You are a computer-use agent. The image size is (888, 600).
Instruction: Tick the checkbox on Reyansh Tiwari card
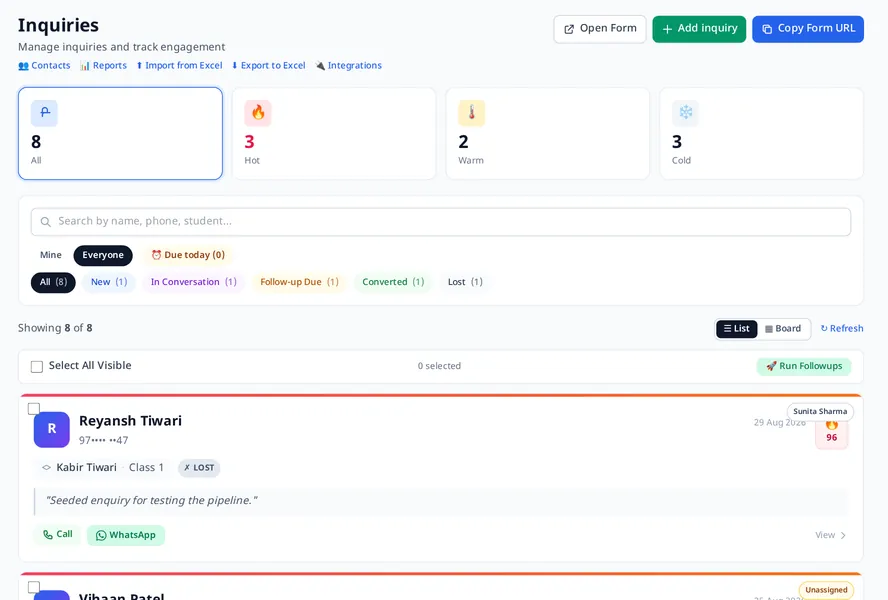point(34,408)
